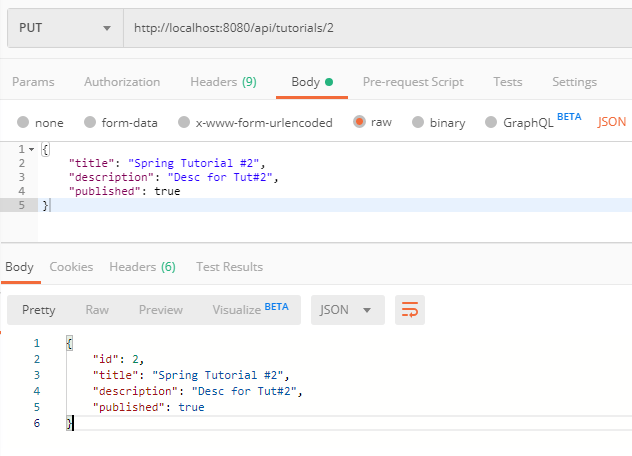The image size is (632, 456).
Task: Open the PUT method dropdown
Action: (x=65, y=28)
